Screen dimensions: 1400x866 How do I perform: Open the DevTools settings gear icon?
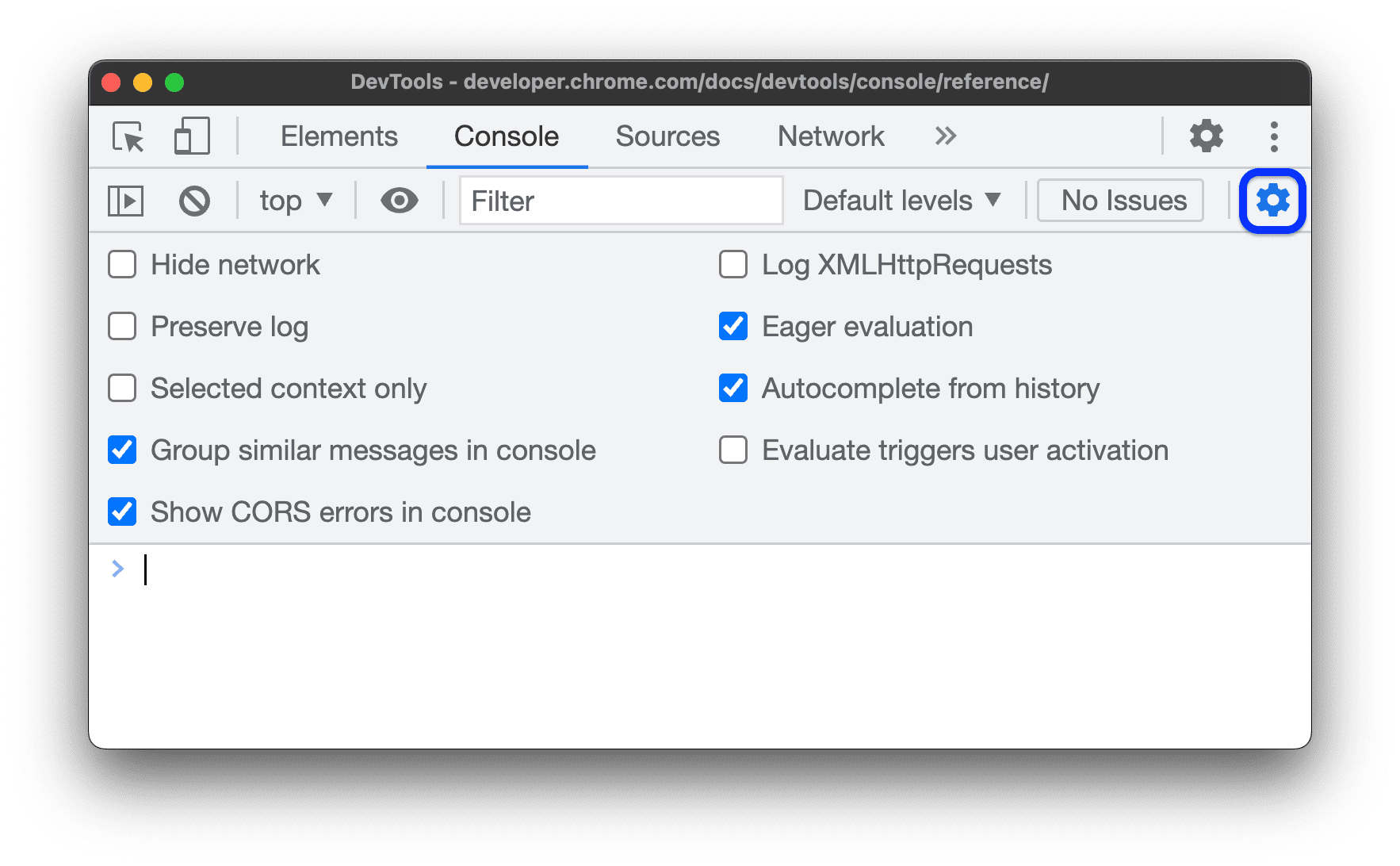click(x=1206, y=136)
